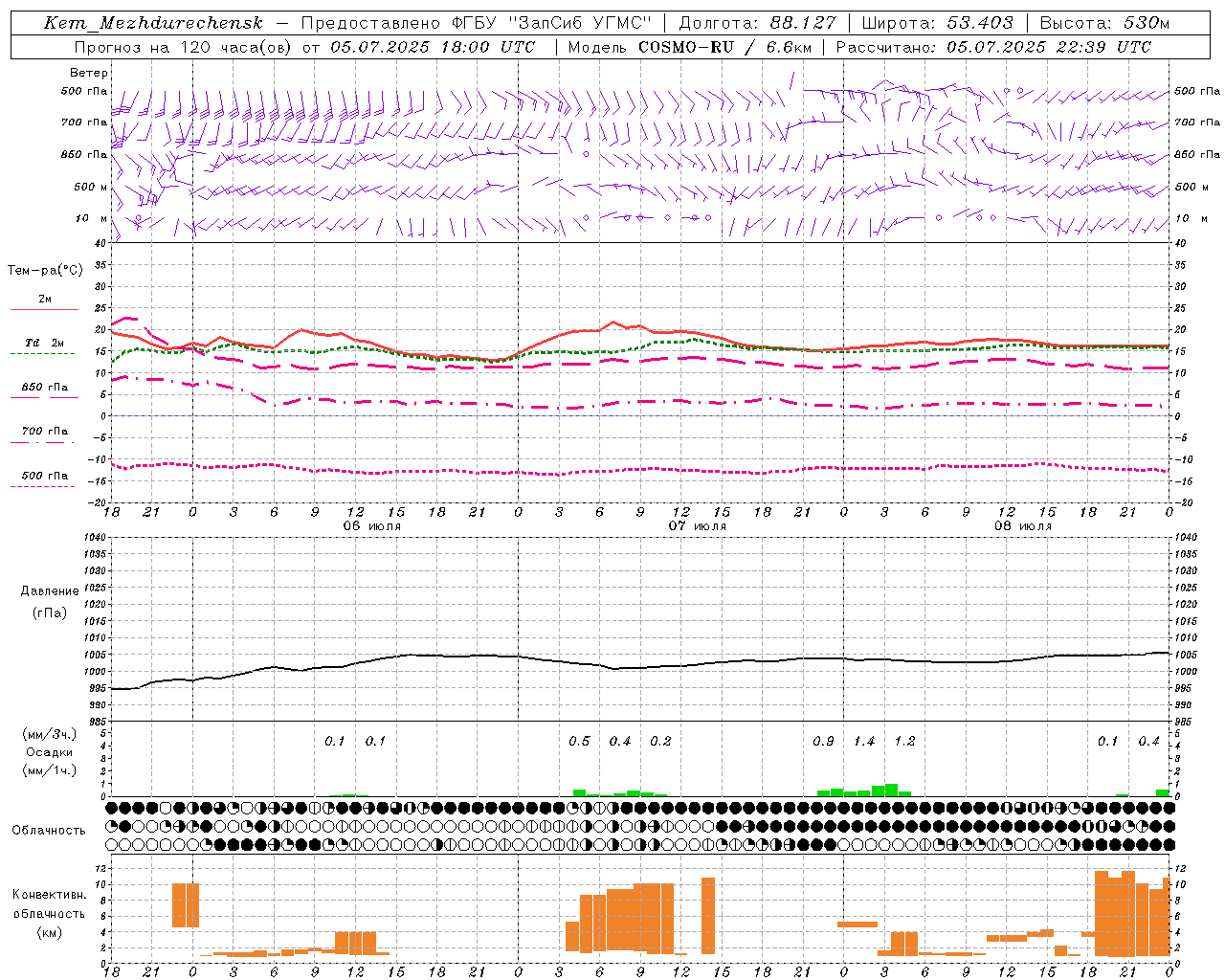Click the 0.2 precipitation value
Viewport: 1225px width, 980px height.
point(660,742)
